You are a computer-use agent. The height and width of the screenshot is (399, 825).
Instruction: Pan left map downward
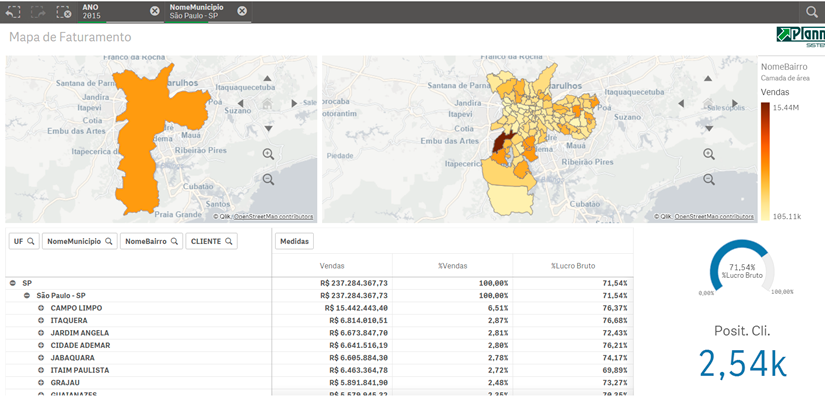coord(268,128)
